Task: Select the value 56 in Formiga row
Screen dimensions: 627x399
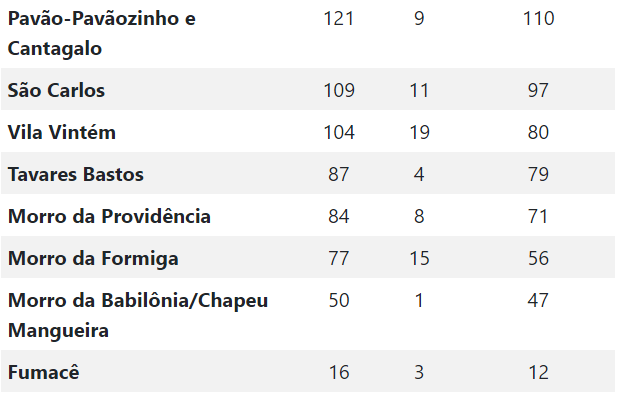Action: click(538, 259)
